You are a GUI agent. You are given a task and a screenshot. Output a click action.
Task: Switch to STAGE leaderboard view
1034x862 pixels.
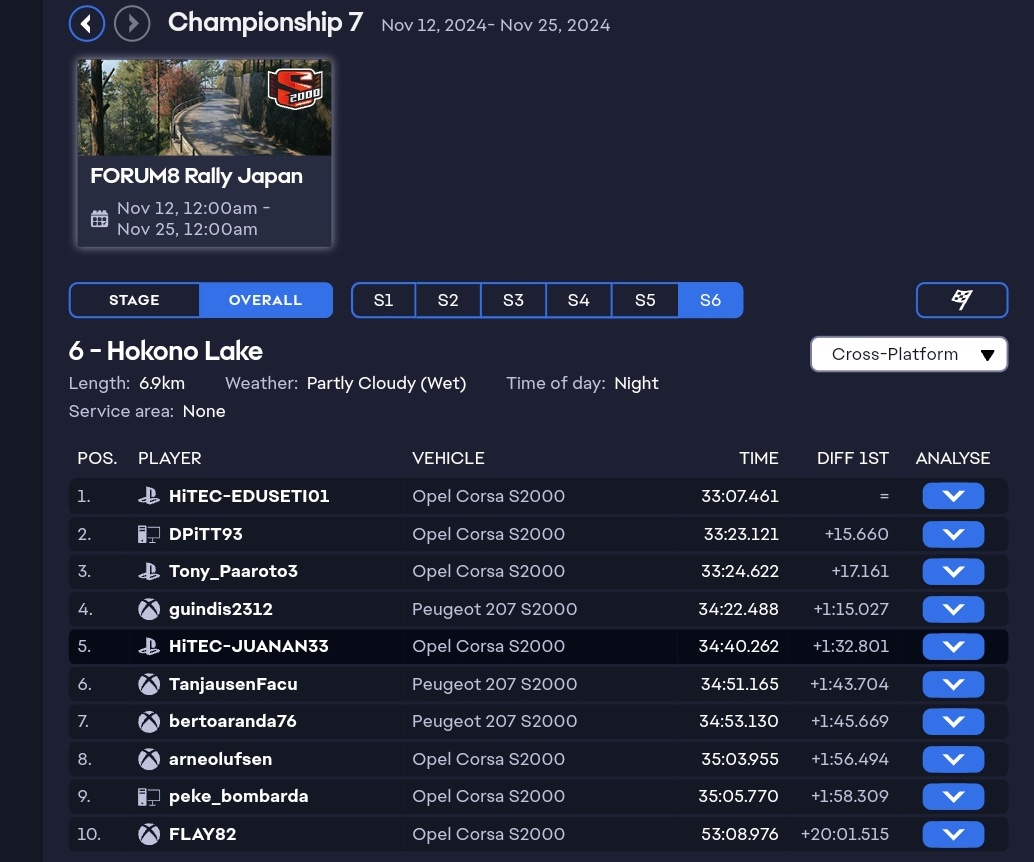(x=134, y=300)
